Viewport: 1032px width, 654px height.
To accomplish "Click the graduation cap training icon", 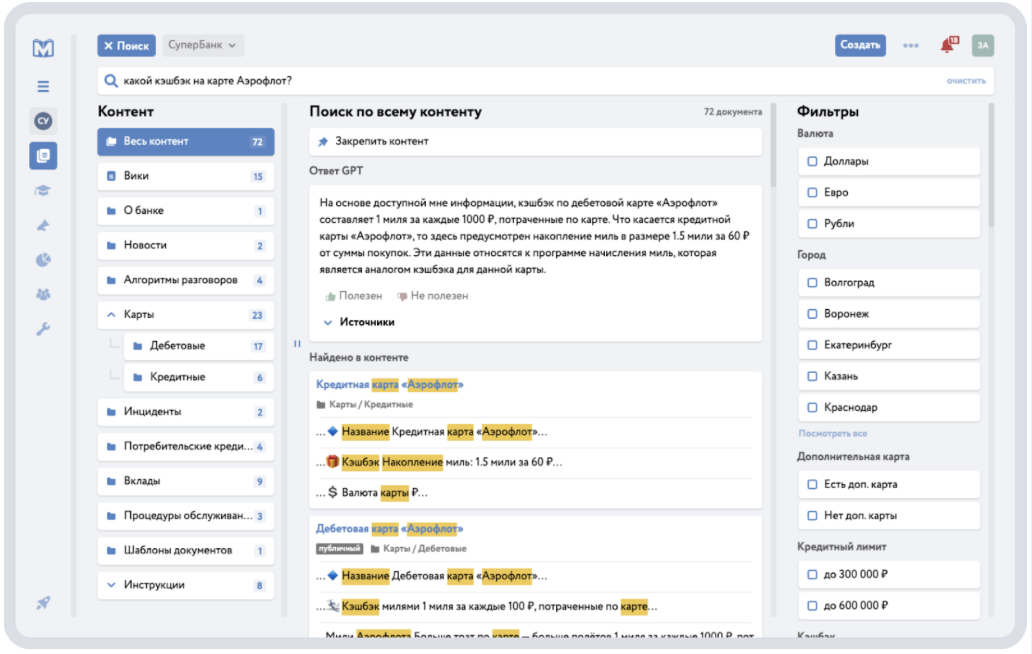I will click(43, 190).
